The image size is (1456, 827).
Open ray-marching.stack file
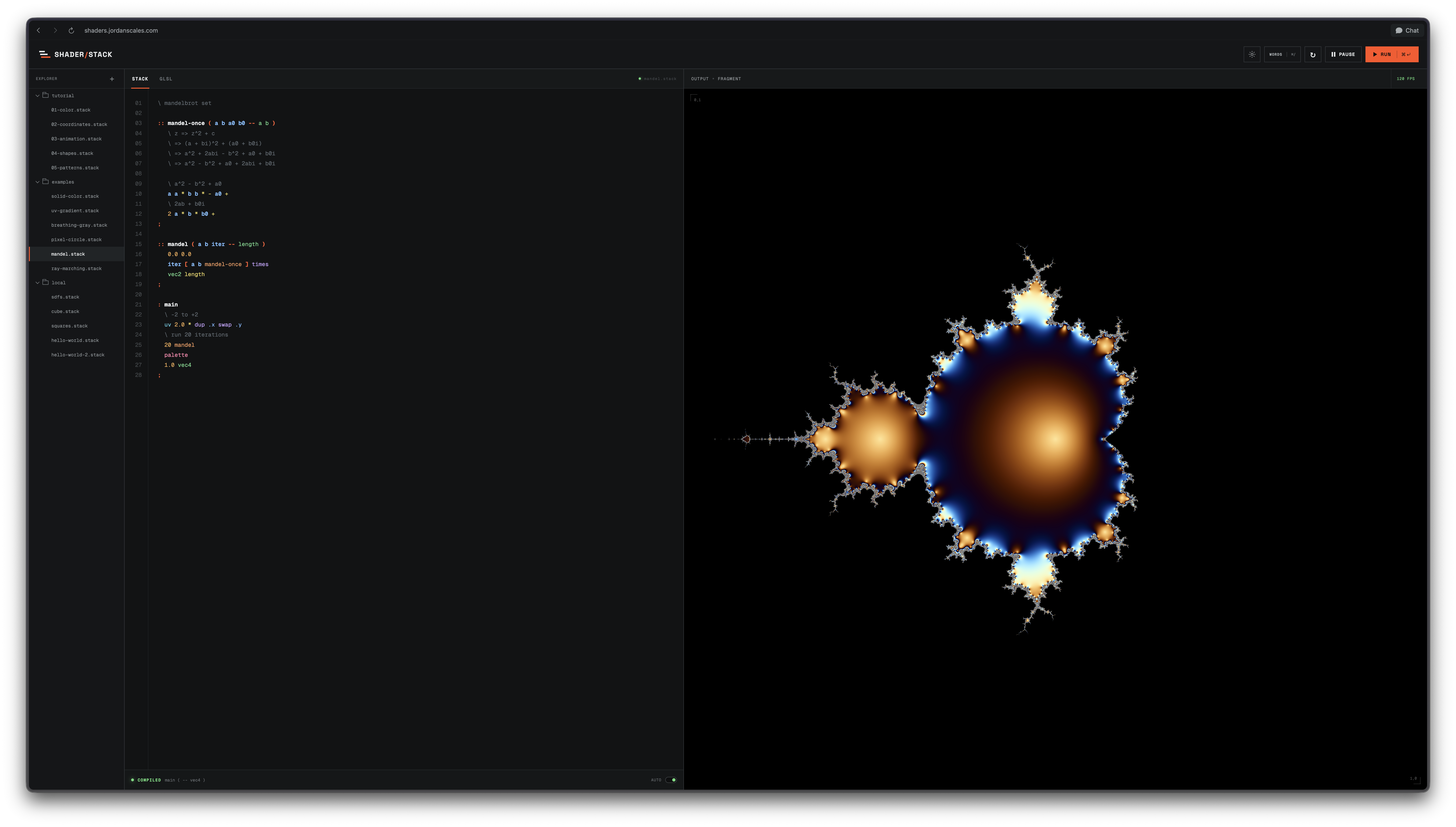(76, 269)
